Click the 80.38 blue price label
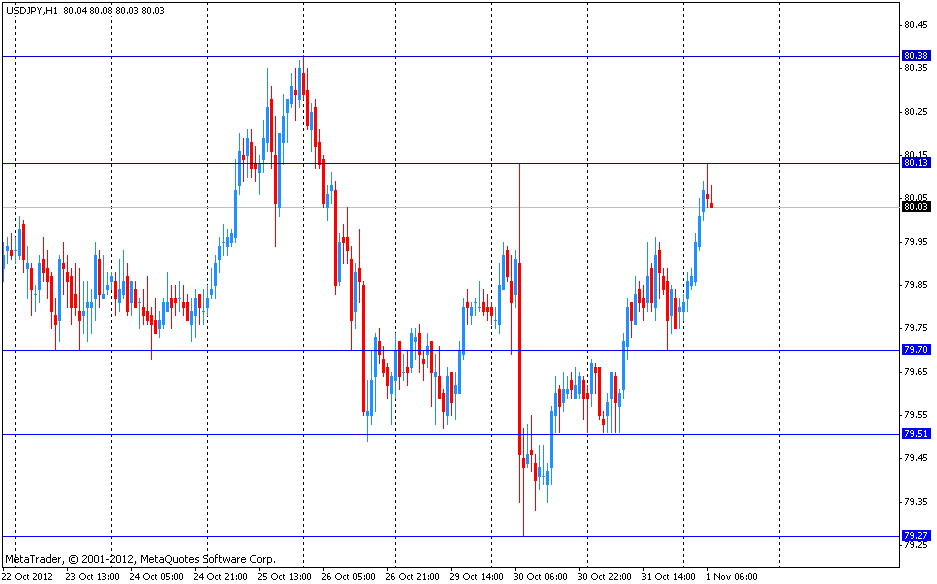 coord(915,56)
